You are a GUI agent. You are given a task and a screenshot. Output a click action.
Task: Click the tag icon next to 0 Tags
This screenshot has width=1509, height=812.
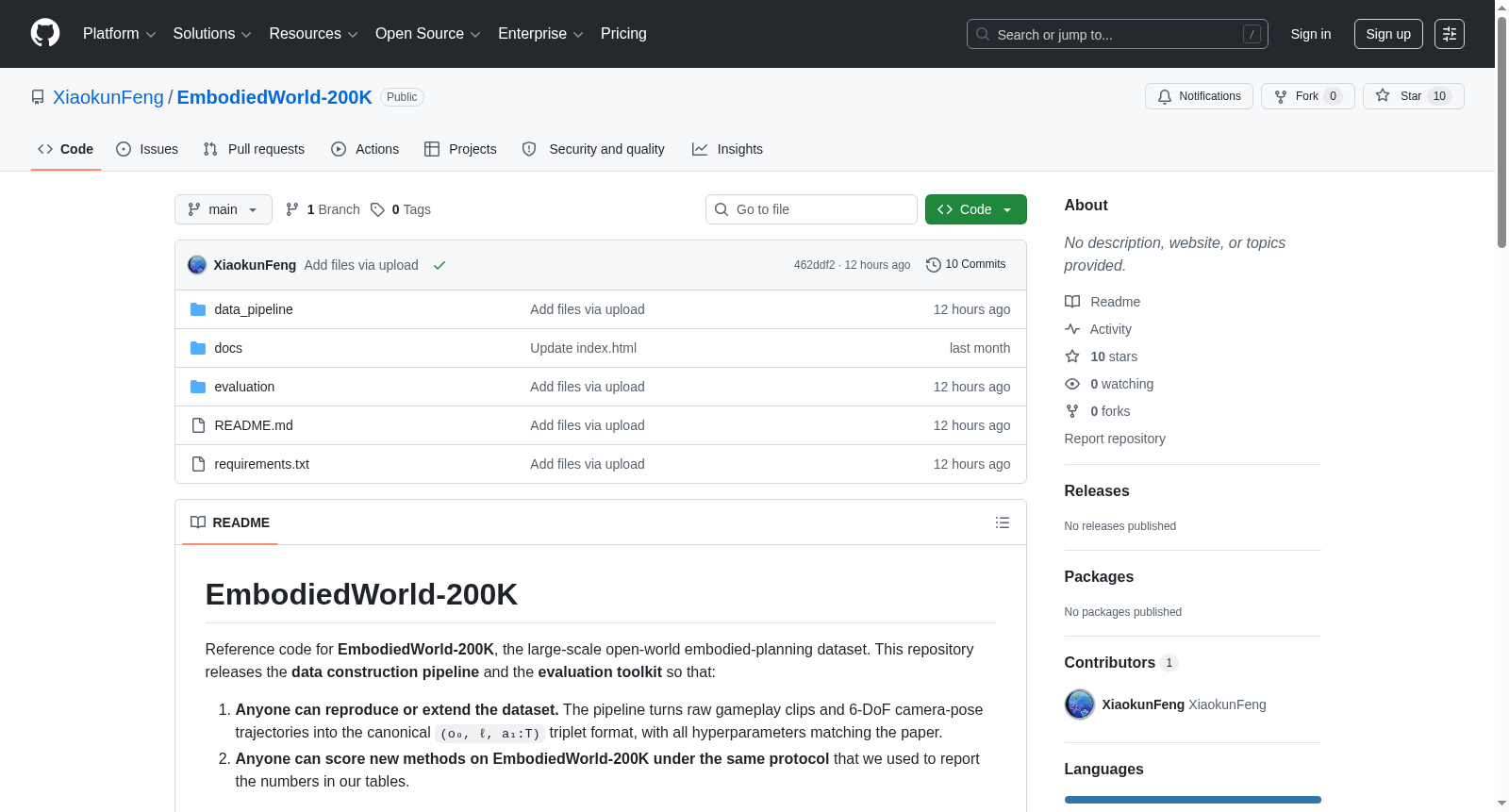click(x=377, y=209)
